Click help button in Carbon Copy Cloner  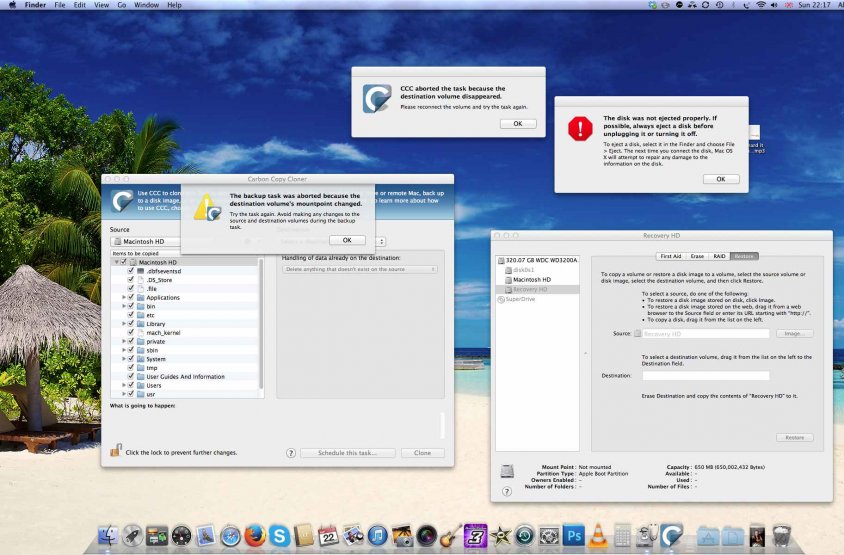pos(291,453)
